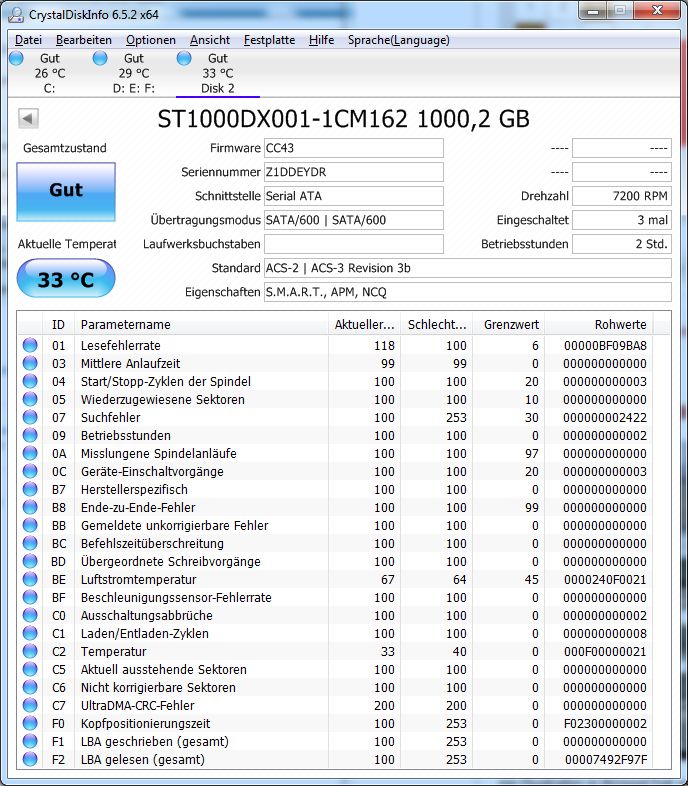Click status icon for Gemeldete unkorrigierbare Fehler
Viewport: 688px width, 786px height.
30,525
